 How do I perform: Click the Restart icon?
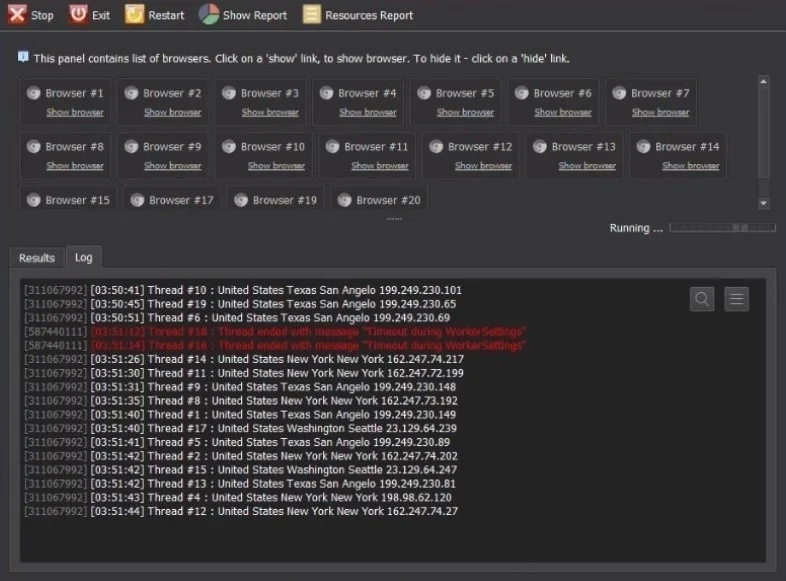[x=134, y=15]
